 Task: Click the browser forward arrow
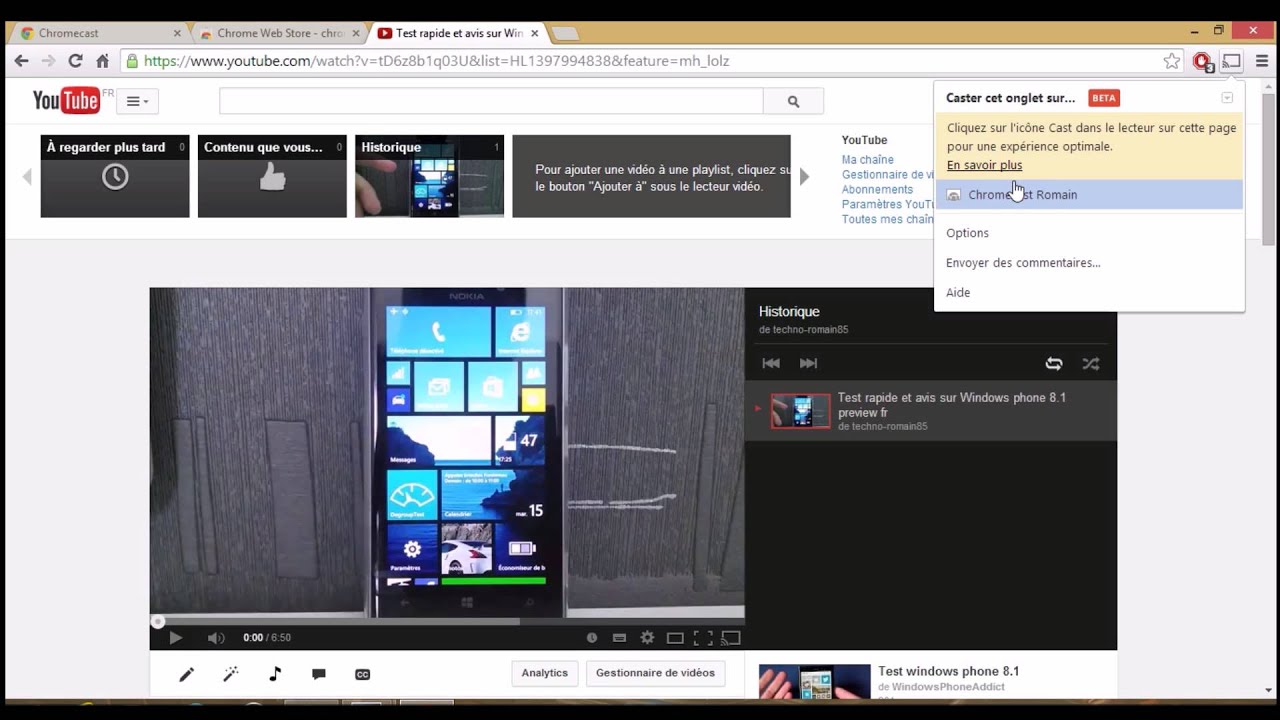48,61
